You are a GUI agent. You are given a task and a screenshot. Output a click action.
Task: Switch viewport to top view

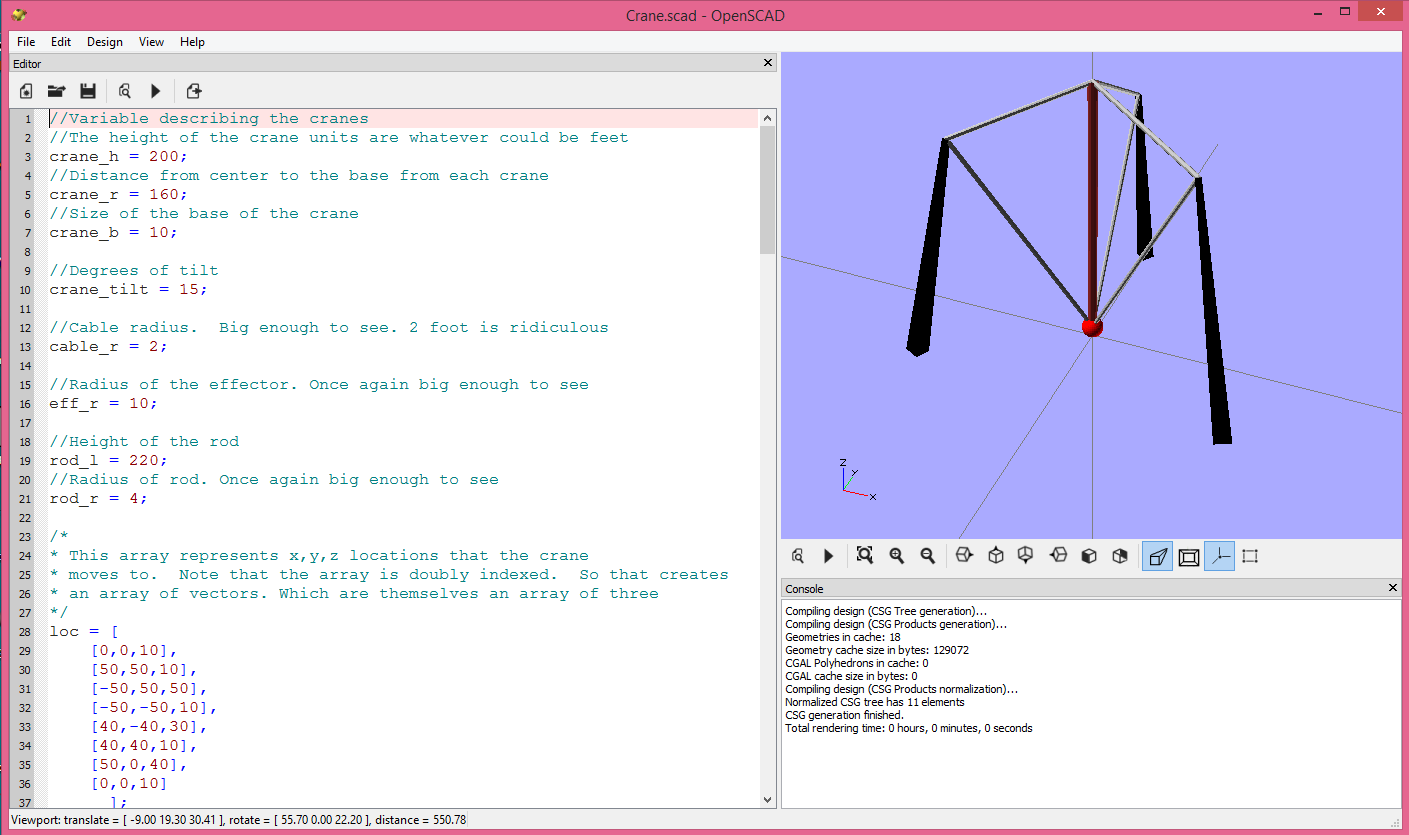pyautogui.click(x=995, y=555)
